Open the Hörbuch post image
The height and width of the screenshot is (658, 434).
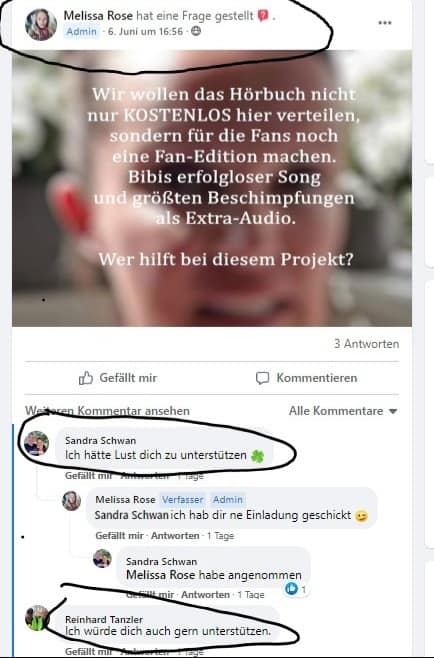coord(212,188)
